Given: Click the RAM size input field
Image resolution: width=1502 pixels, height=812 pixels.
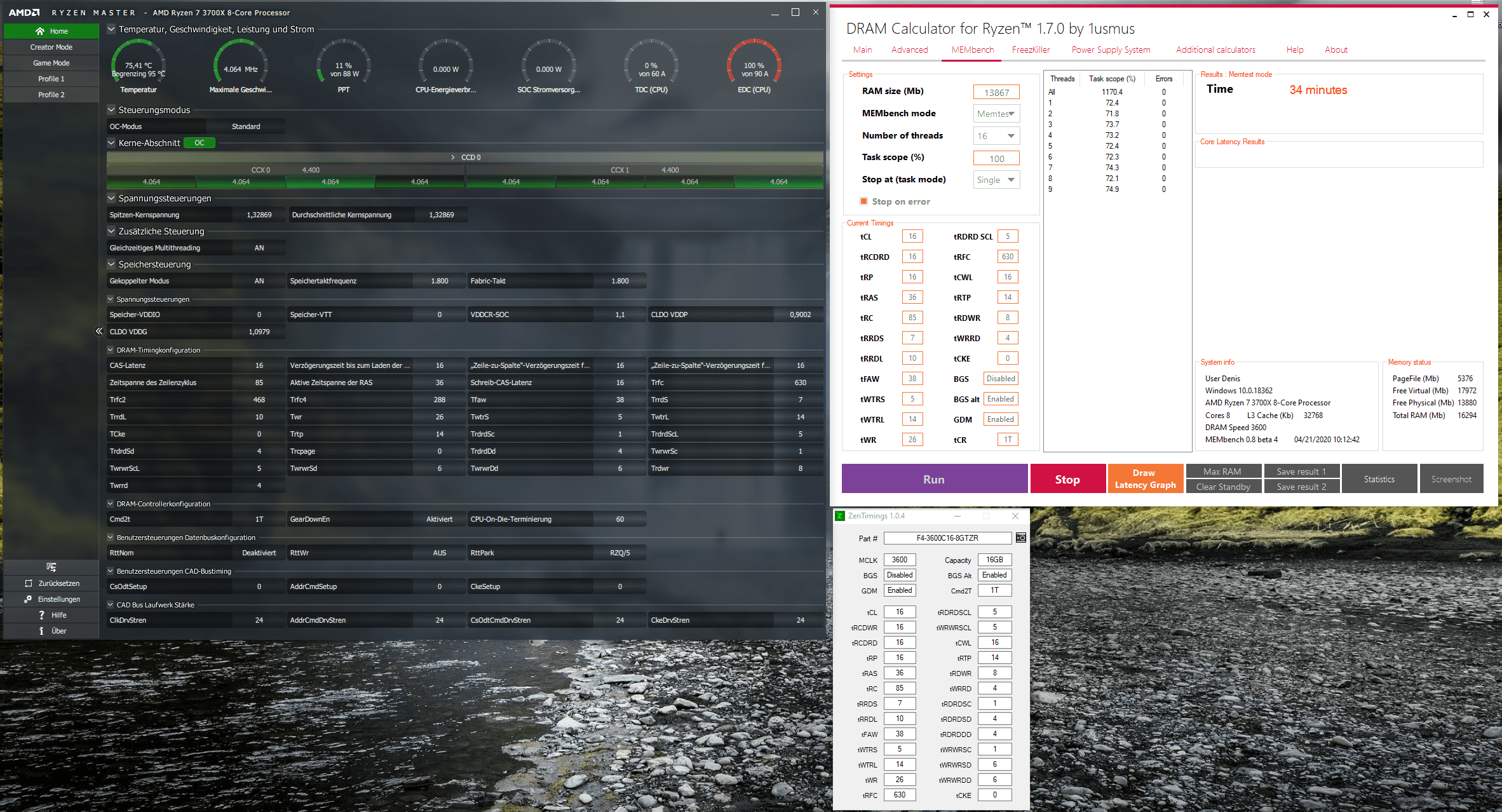Looking at the screenshot, I should (x=996, y=92).
